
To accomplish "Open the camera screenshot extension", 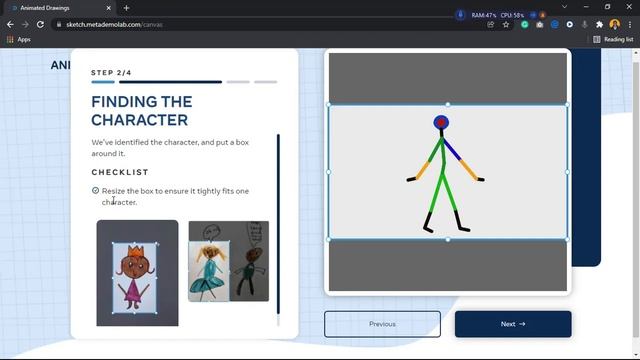I will [x=540, y=25].
